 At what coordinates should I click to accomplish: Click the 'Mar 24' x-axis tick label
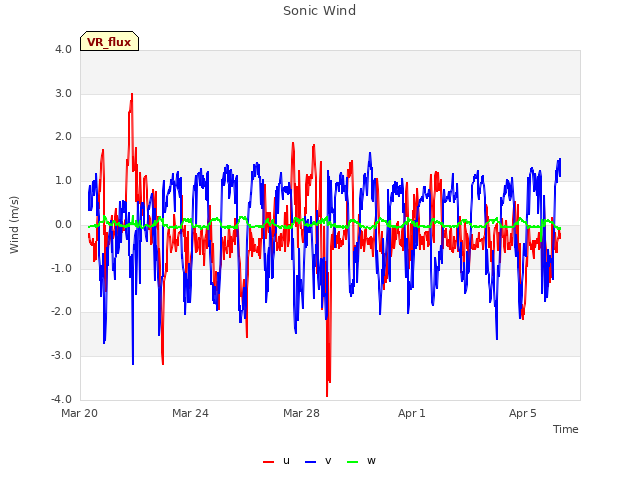pos(190,413)
